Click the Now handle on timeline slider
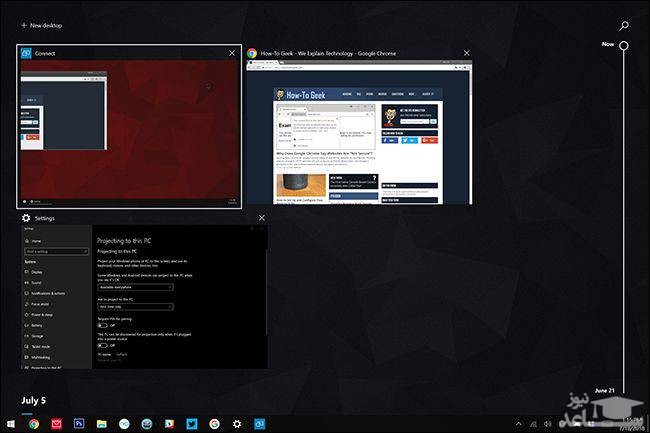 tap(624, 45)
